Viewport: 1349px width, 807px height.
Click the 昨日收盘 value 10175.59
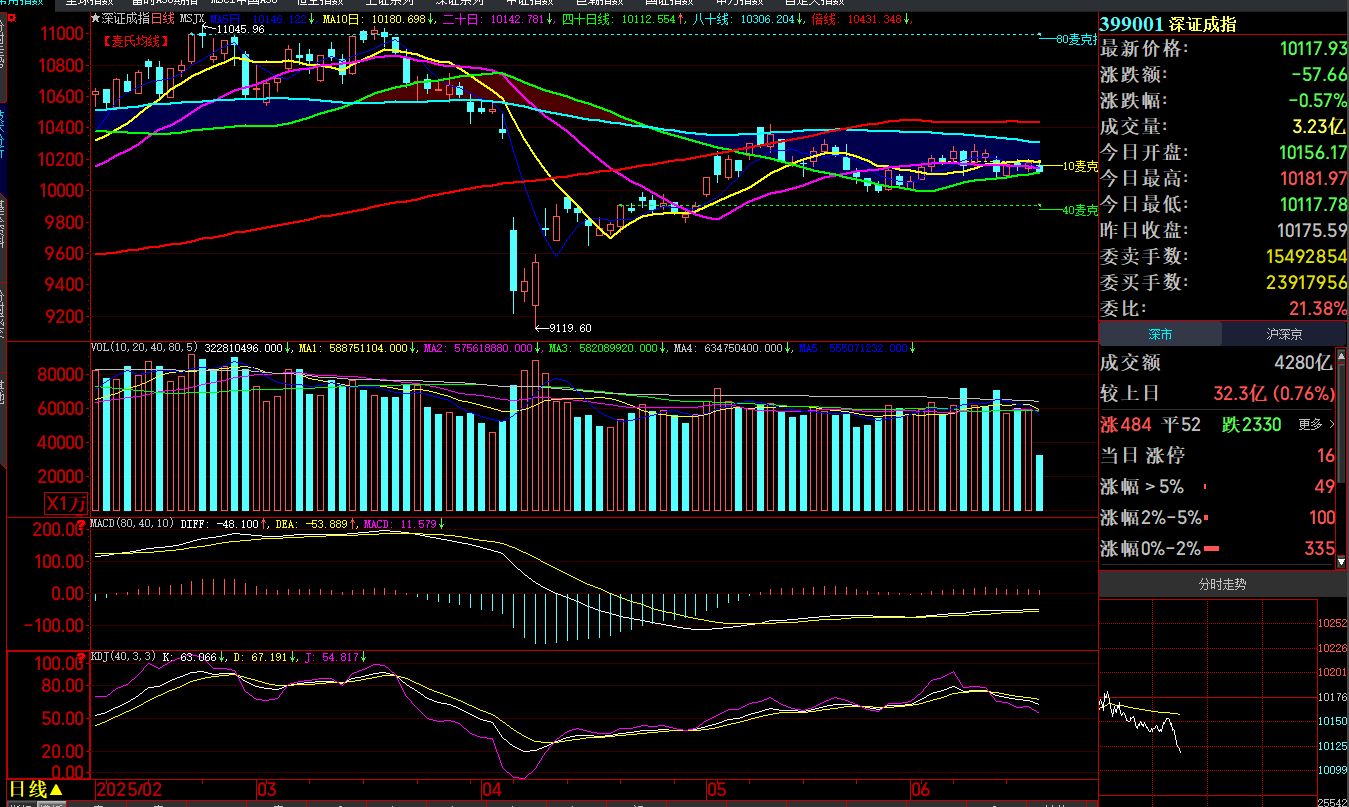point(1313,231)
